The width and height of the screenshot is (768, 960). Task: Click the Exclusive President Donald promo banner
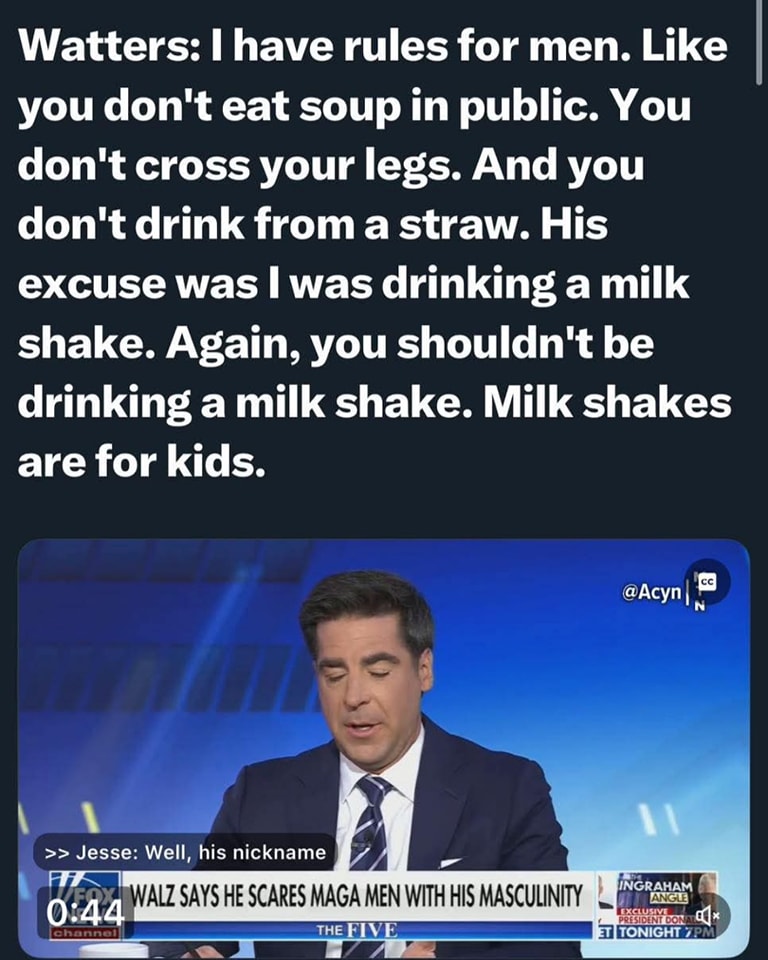[x=655, y=916]
